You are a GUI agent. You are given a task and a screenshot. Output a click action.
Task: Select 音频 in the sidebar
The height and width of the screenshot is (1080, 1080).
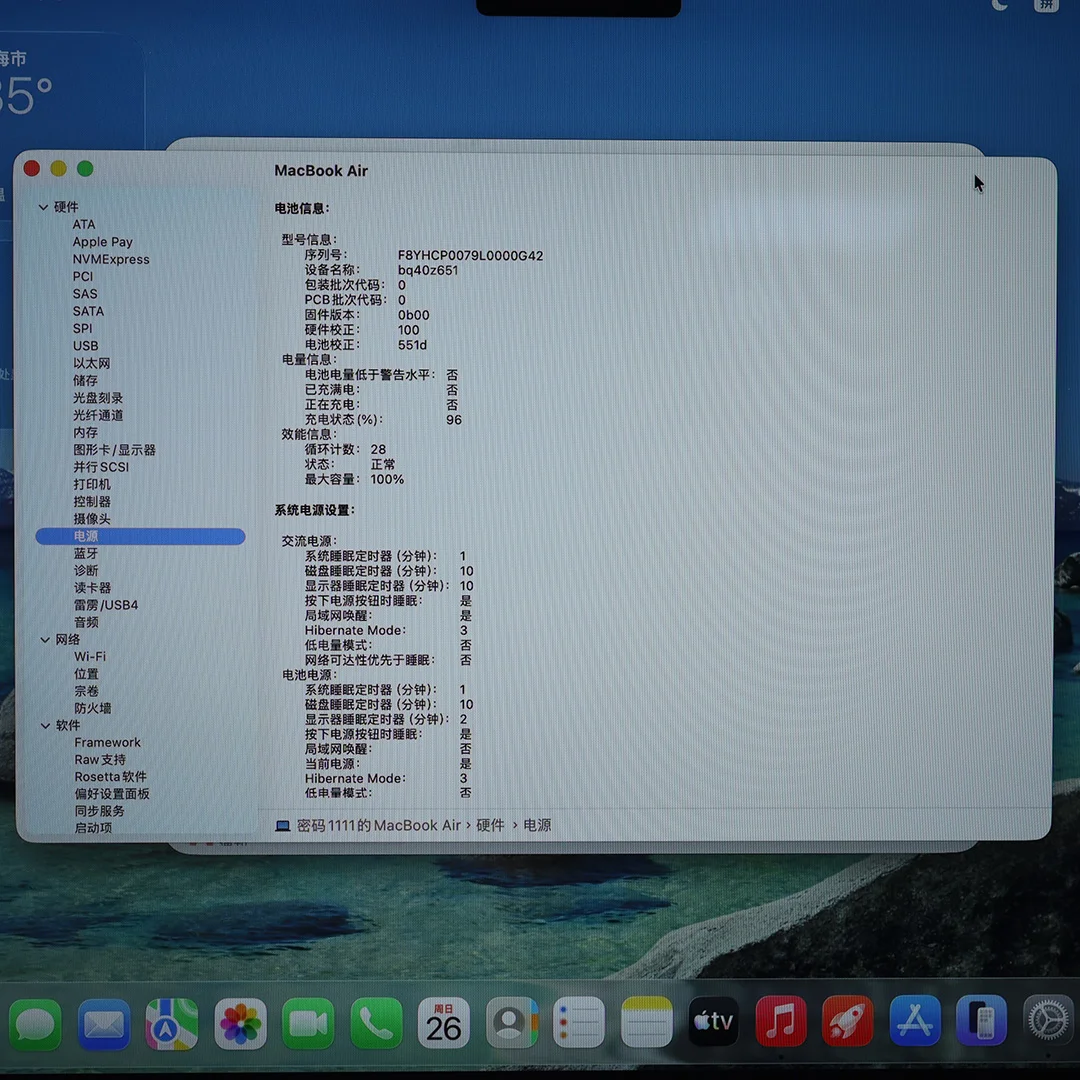coord(86,623)
